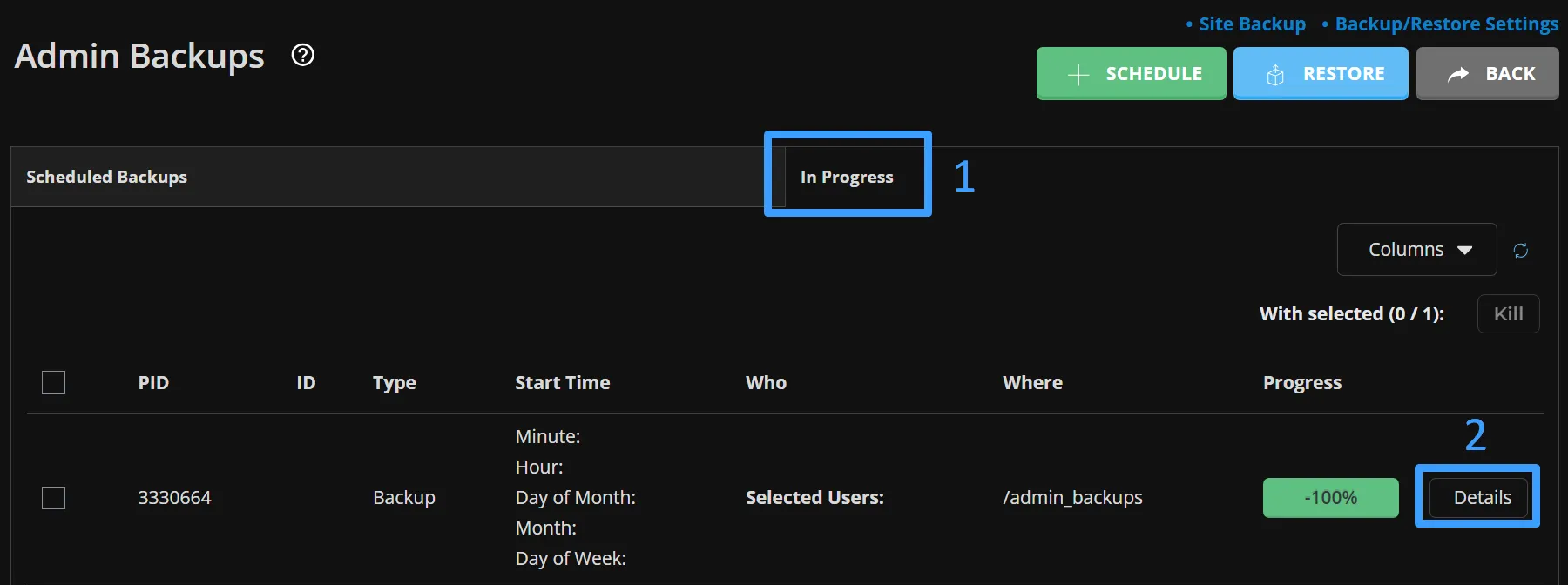Screen dimensions: 1568x585
Task: Click the plus icon on Schedule
Action: [x=1078, y=75]
